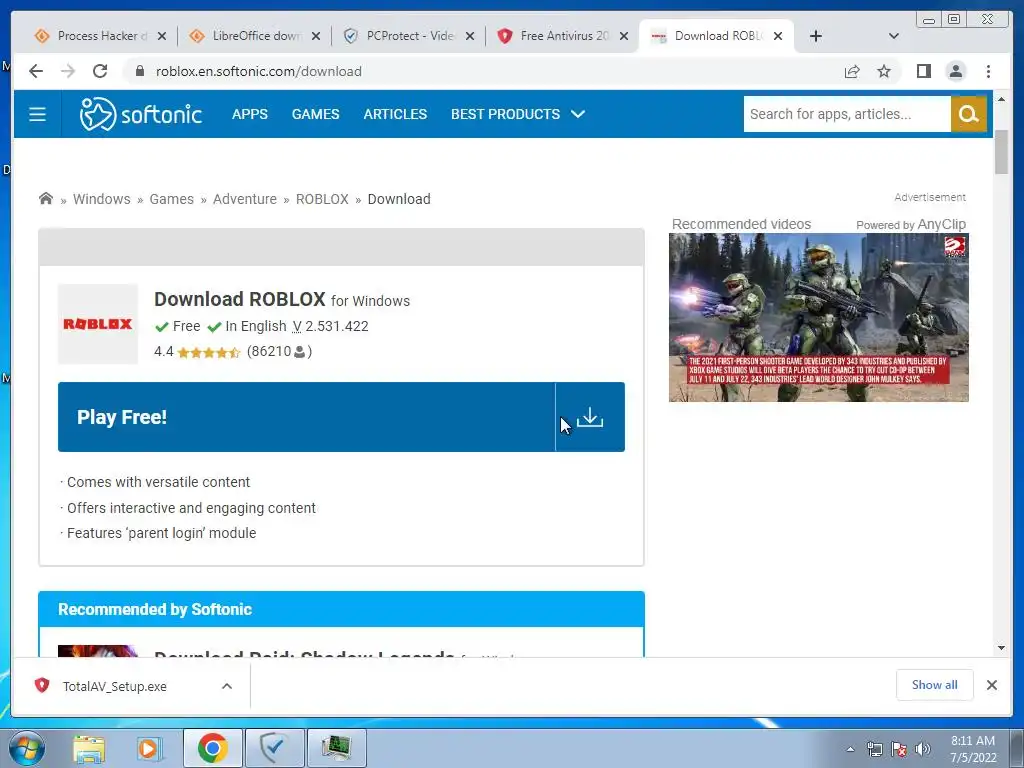1024x768 pixels.
Task: Bookmark this page with the star icon
Action: pos(884,71)
